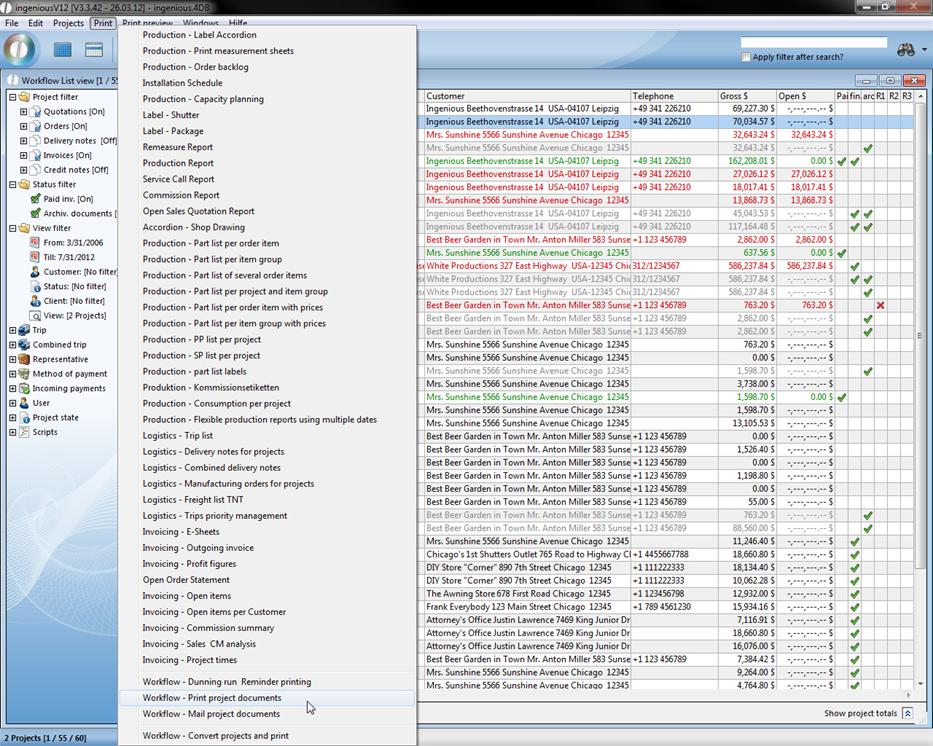Click the Trip truck icon
933x746 pixels.
[x=24, y=330]
